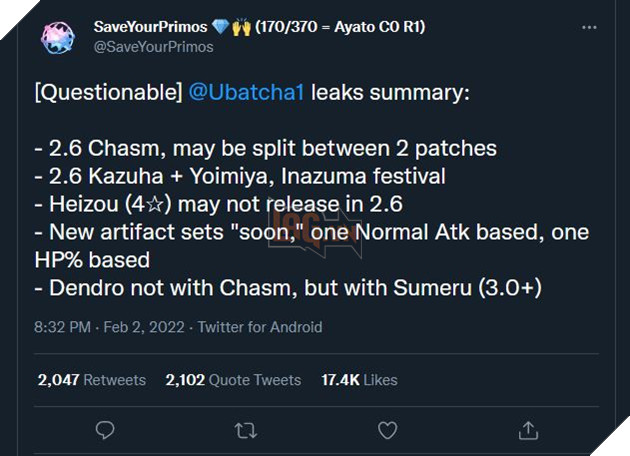Click the diamond emoji in name

(220, 27)
